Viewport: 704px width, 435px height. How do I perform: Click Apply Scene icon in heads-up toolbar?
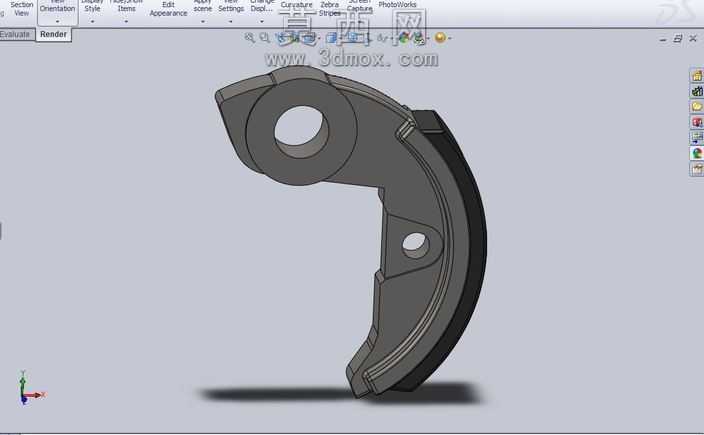coord(419,39)
